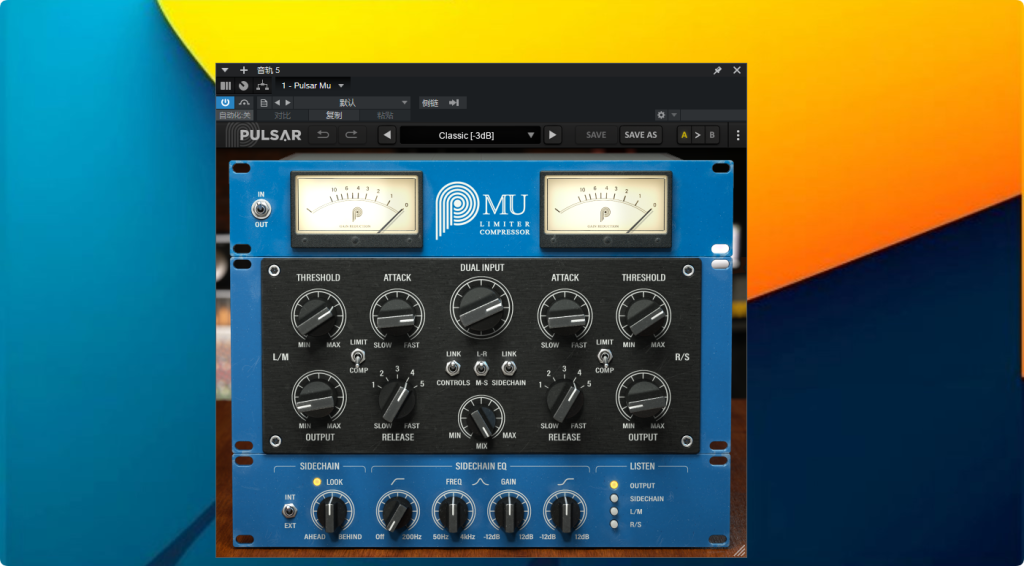This screenshot has height=566, width=1024.
Task: Turn the R/S RELEASE selector knob
Action: tap(565, 400)
